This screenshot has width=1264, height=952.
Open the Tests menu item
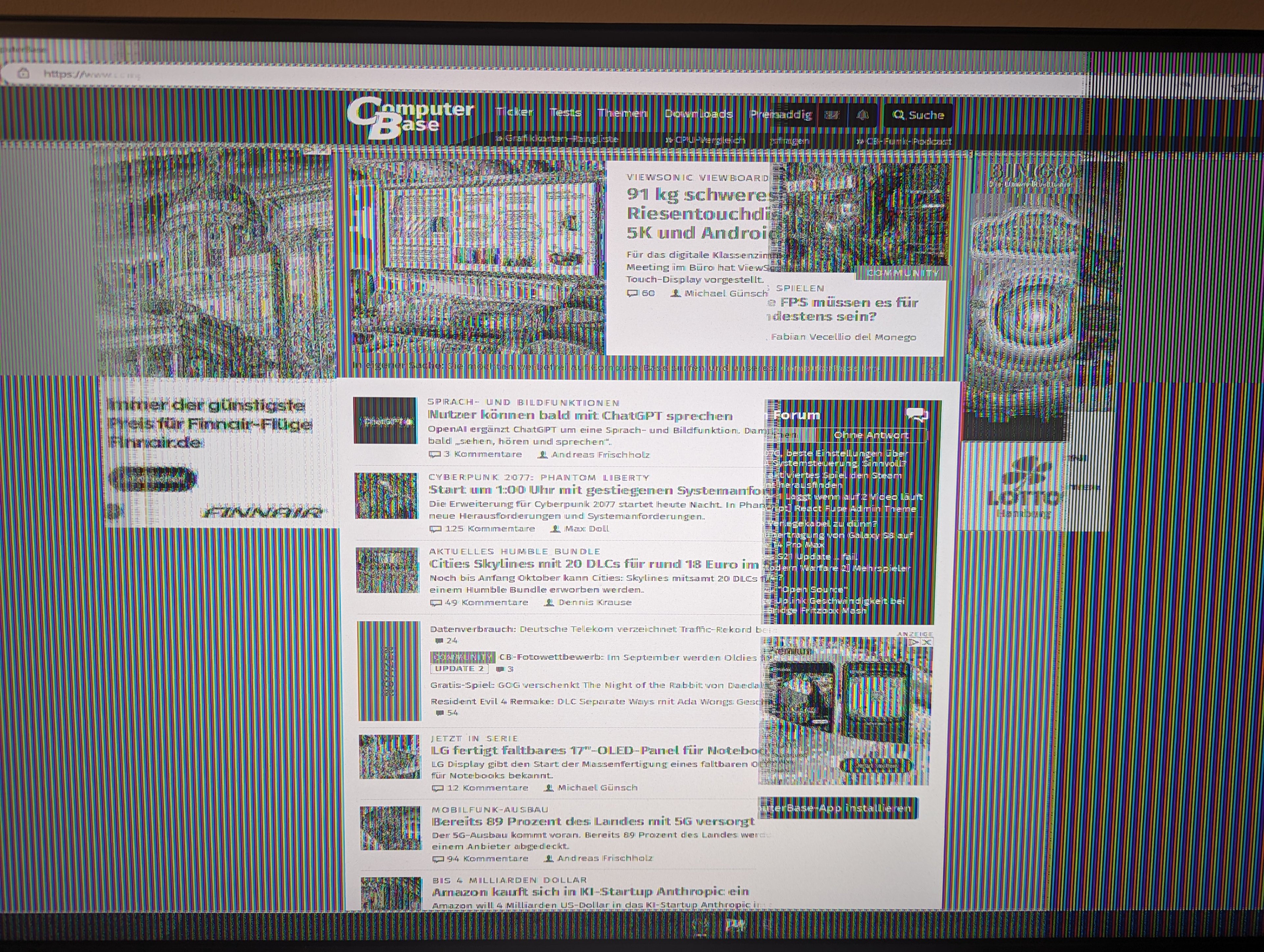click(x=565, y=113)
